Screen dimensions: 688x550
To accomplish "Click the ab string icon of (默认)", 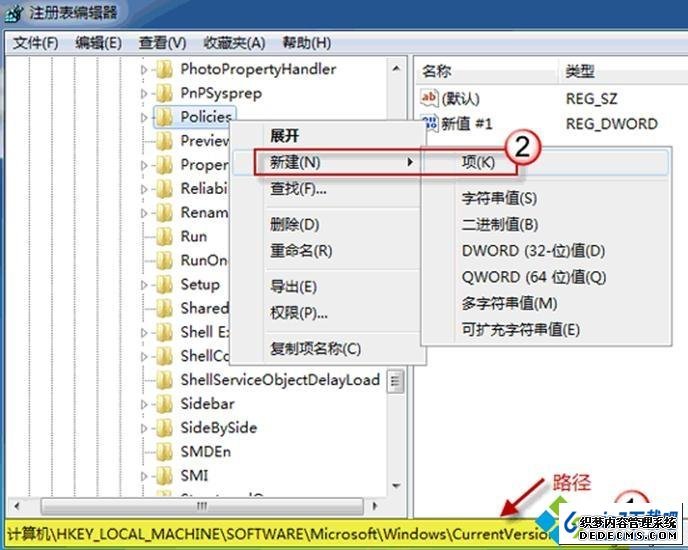I will point(429,97).
